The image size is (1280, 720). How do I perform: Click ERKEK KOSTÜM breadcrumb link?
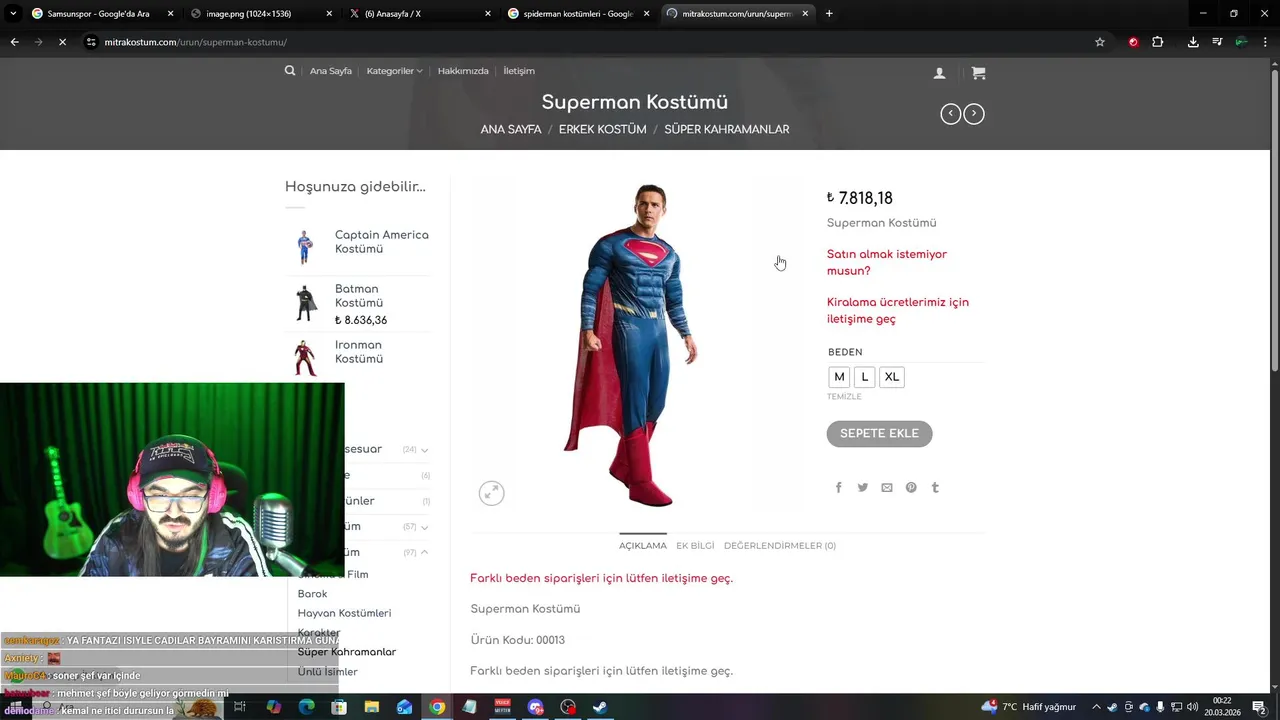[x=603, y=130]
